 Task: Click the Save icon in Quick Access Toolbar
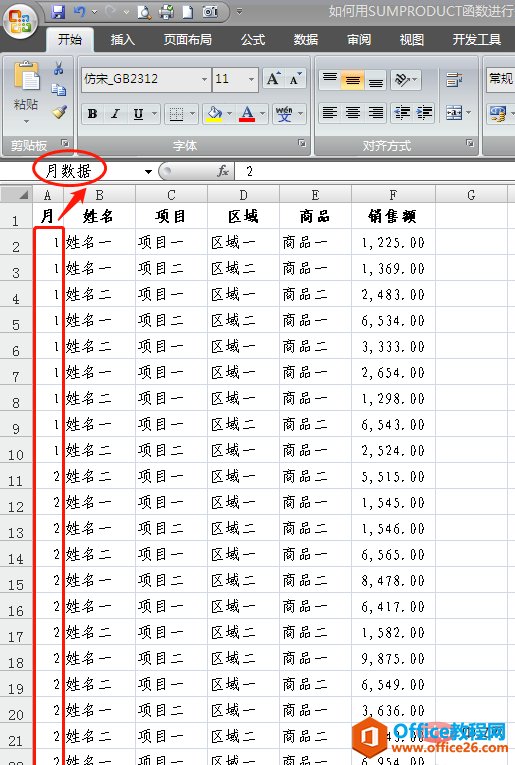click(58, 12)
